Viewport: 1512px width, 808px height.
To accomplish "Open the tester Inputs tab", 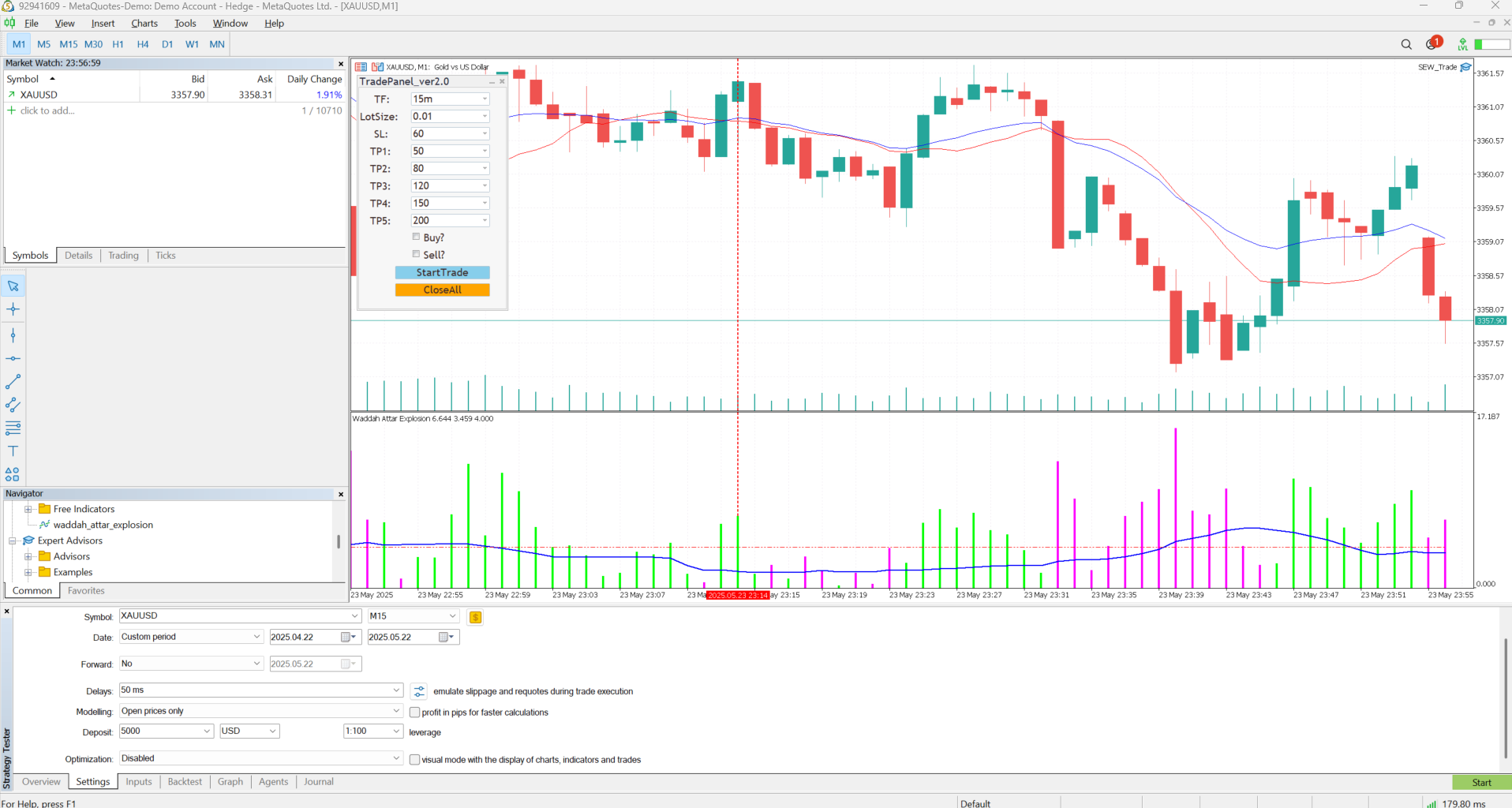I will point(138,782).
